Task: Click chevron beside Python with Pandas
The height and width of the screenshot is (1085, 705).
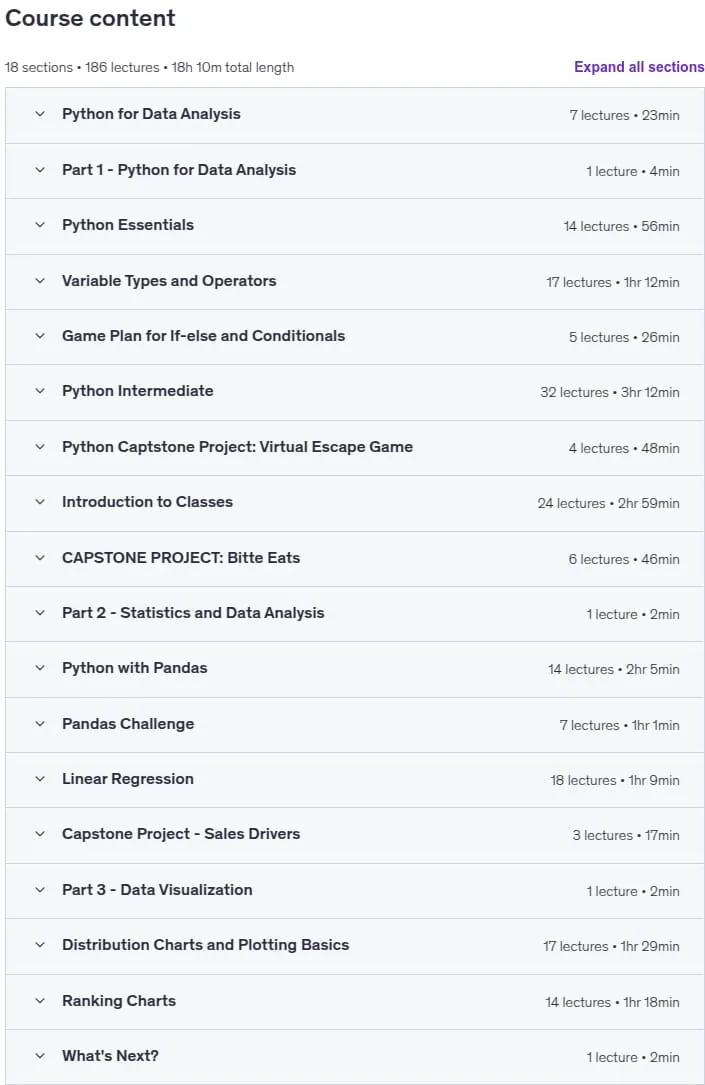Action: 40,668
